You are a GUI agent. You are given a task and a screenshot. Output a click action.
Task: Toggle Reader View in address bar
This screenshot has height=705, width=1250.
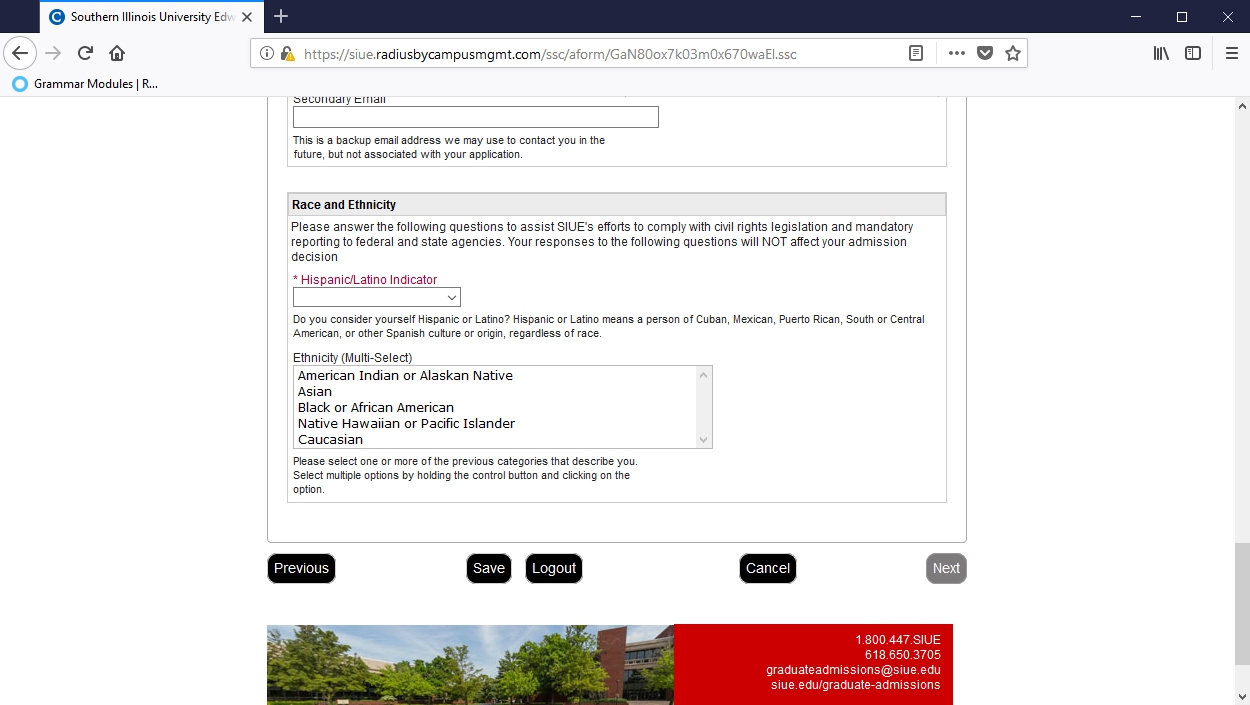(915, 53)
